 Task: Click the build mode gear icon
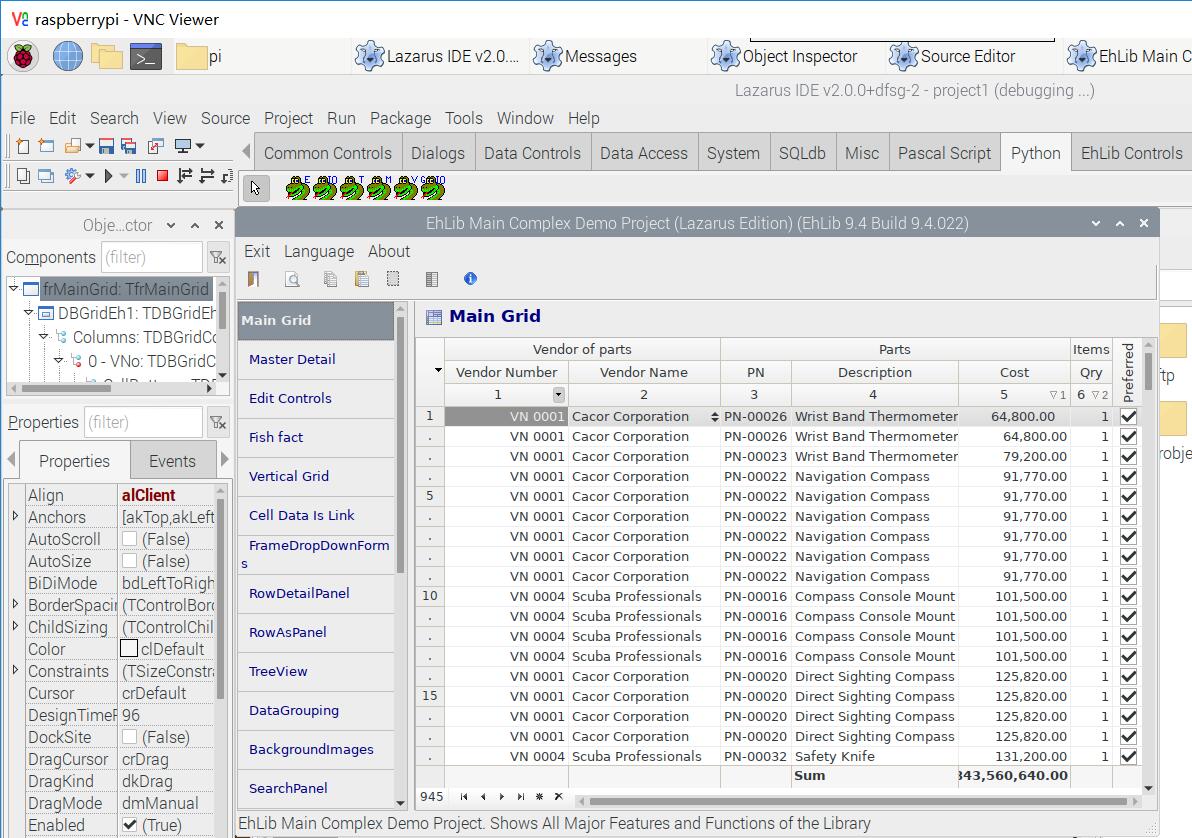73,176
